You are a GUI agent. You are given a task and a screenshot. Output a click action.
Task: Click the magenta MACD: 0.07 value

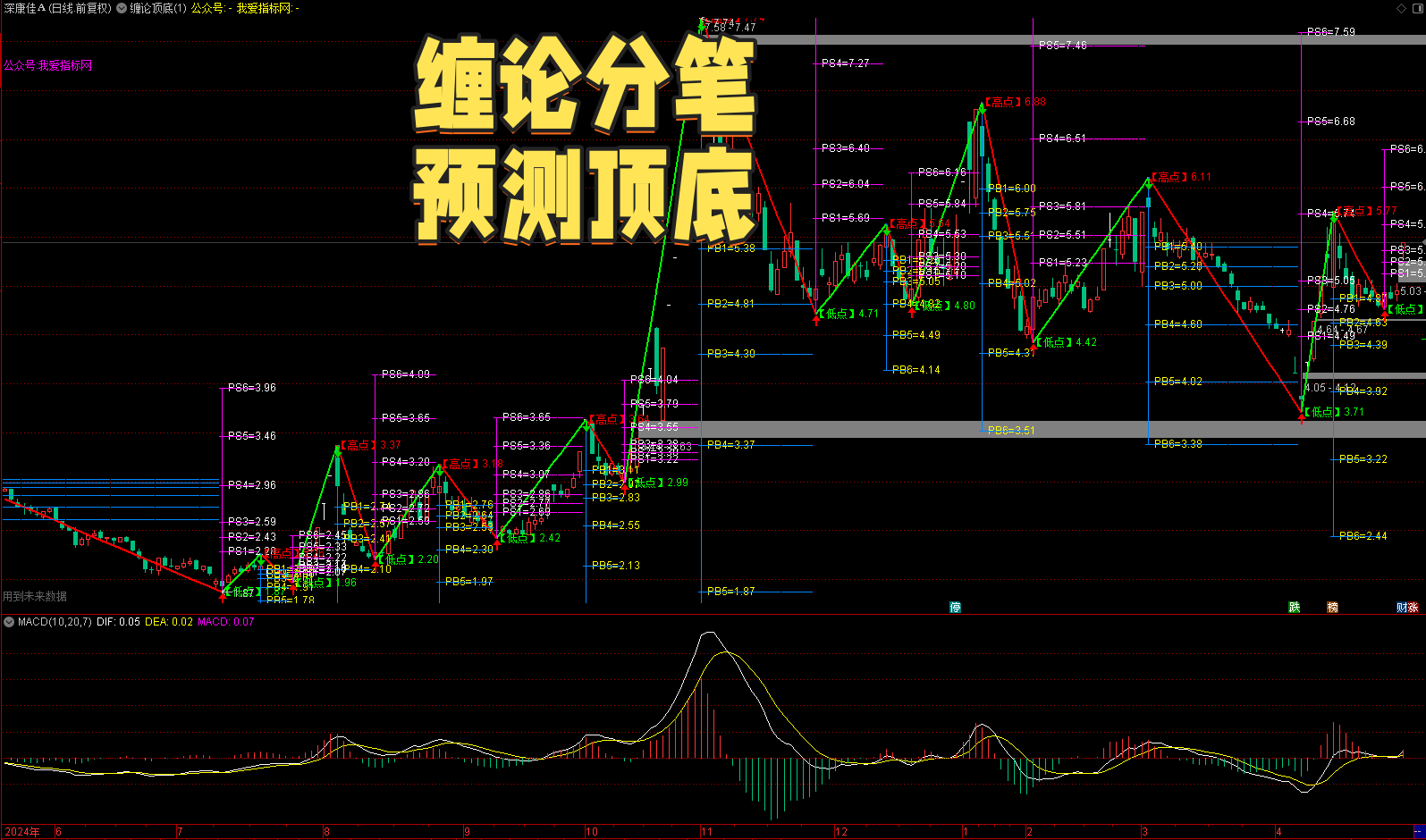[x=226, y=621]
